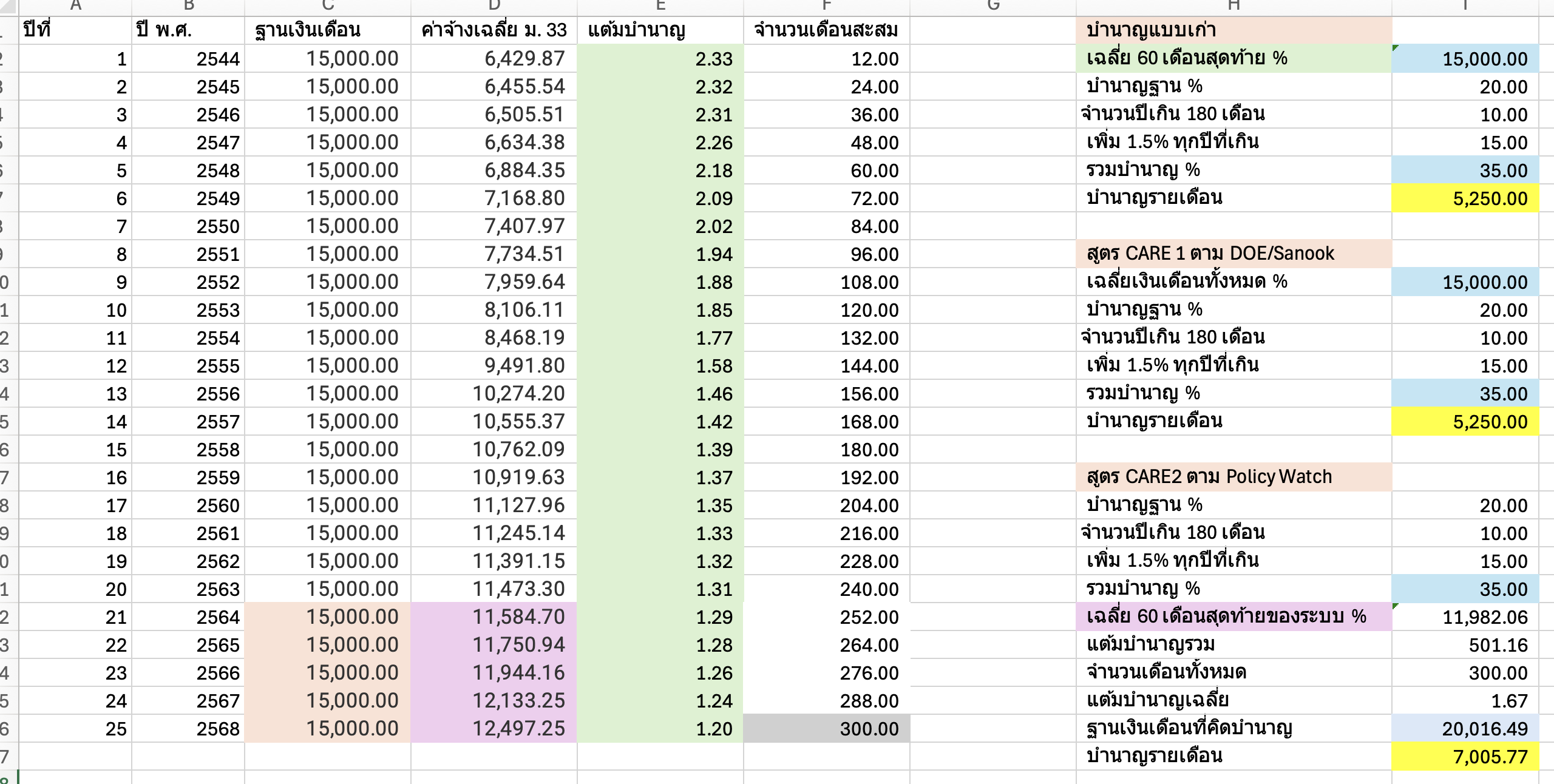Image resolution: width=1554 pixels, height=784 pixels.
Task: Click the wage cell 6,429.87
Action: coord(494,59)
